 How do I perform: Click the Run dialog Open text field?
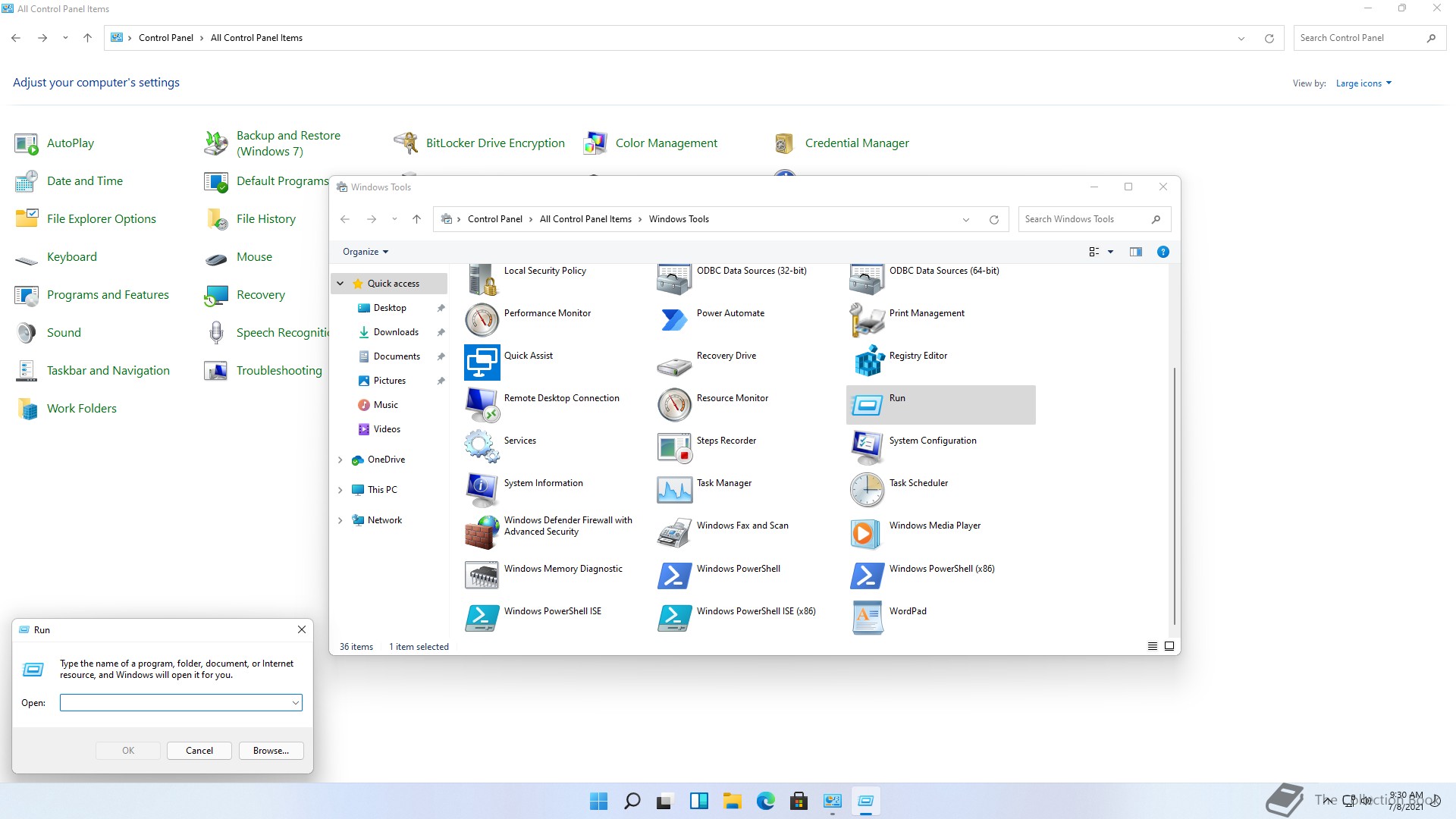175,703
